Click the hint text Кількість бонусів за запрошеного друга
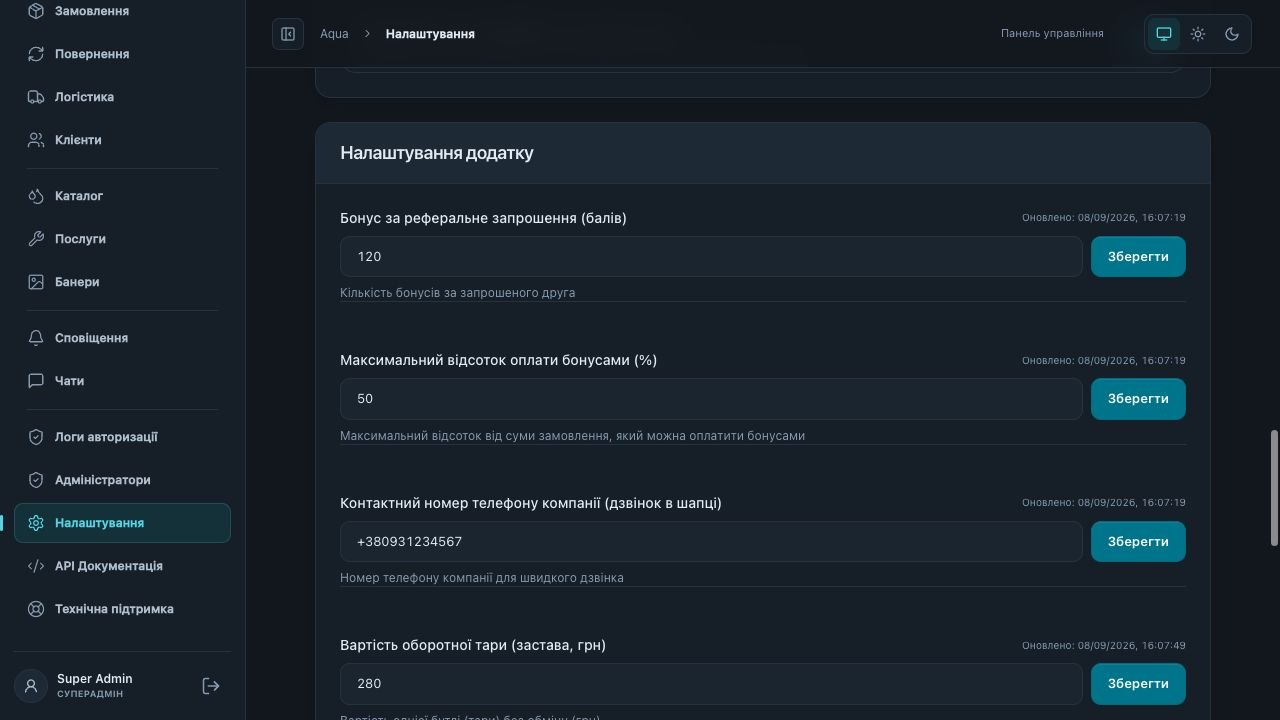The image size is (1280, 720). [458, 293]
